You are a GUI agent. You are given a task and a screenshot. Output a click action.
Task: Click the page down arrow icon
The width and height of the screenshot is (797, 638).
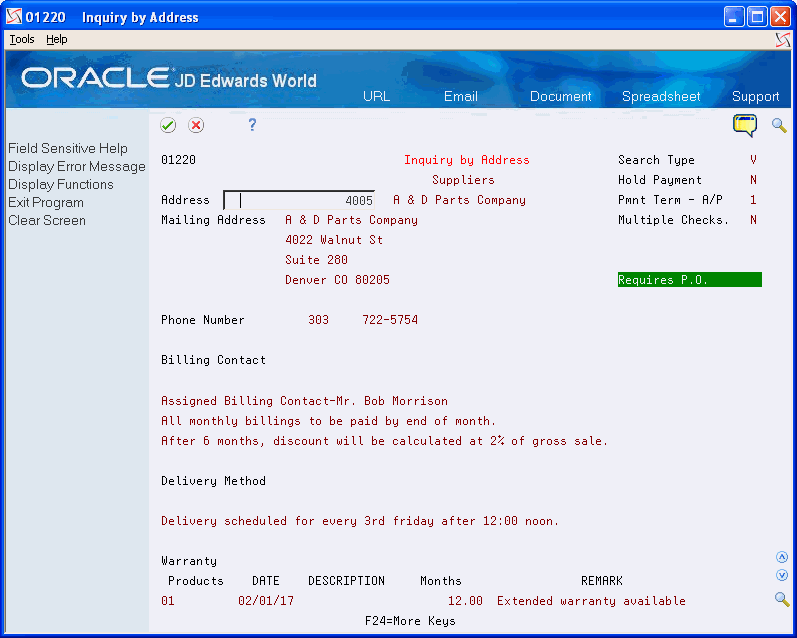[x=782, y=575]
